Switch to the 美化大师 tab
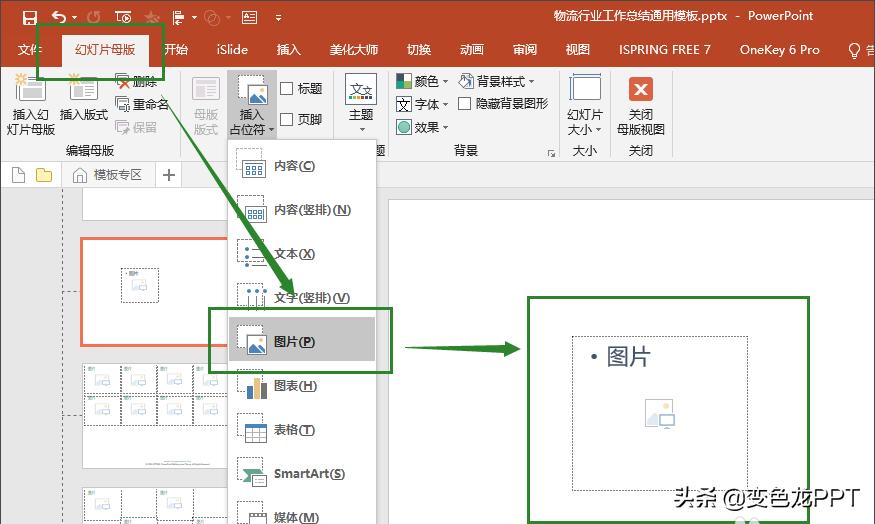 coord(354,50)
